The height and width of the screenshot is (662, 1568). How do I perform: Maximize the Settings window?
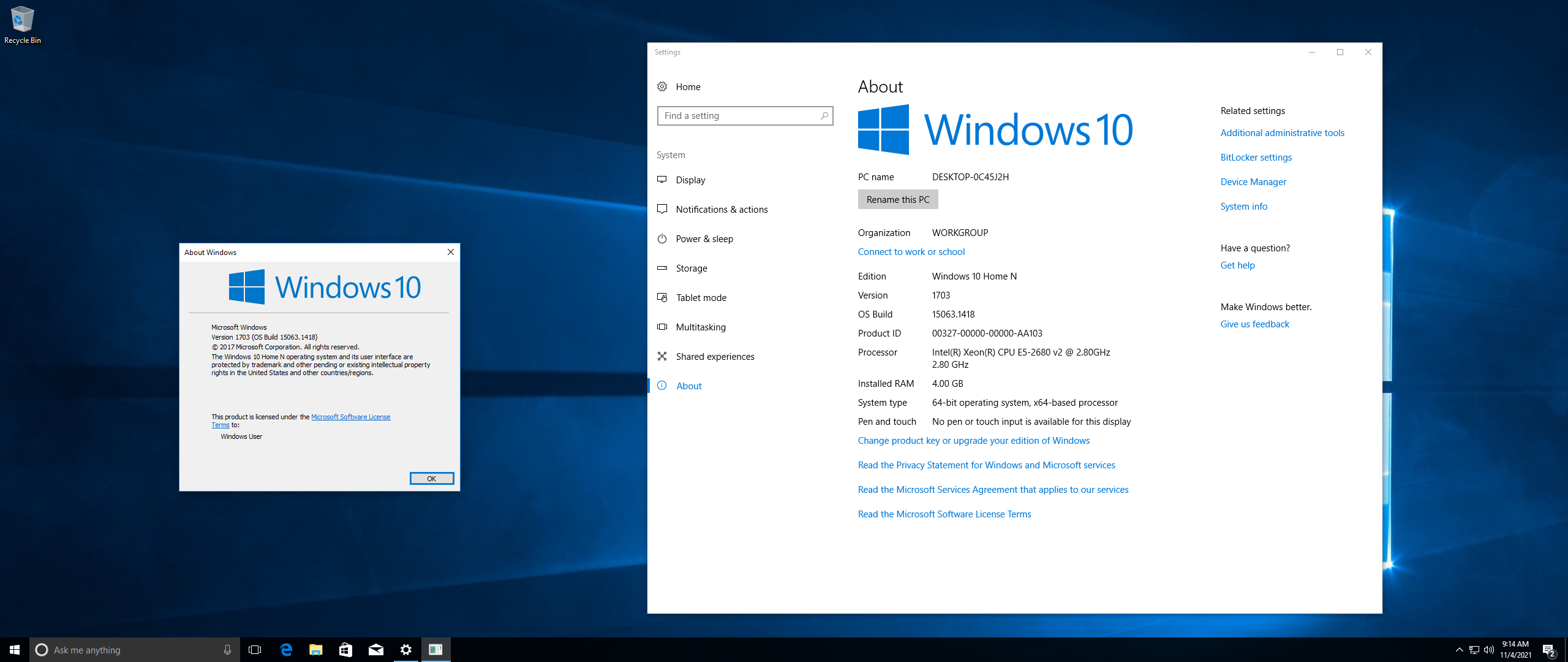[x=1340, y=52]
